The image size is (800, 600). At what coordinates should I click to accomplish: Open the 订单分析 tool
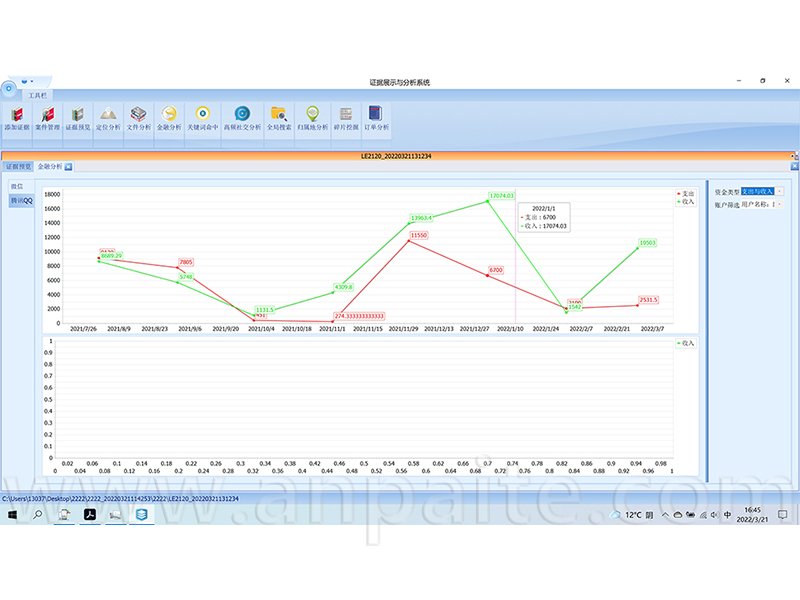[375, 118]
